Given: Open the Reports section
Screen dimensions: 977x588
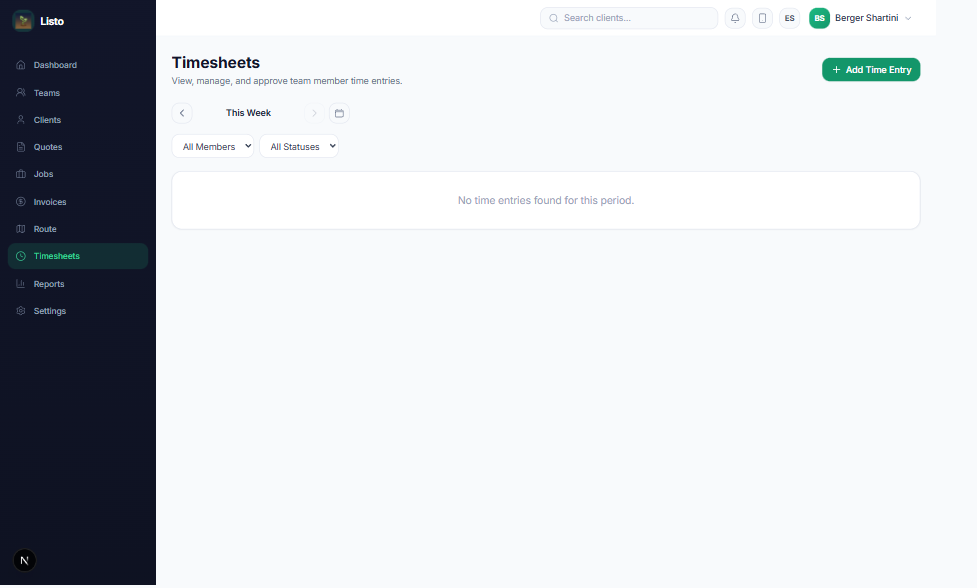Looking at the screenshot, I should tap(78, 283).
